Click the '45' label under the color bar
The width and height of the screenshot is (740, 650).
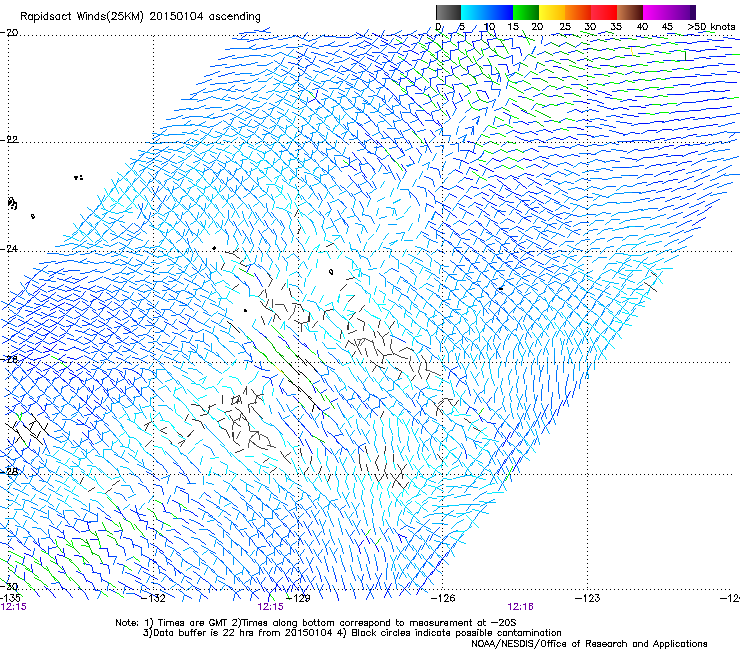click(x=667, y=26)
